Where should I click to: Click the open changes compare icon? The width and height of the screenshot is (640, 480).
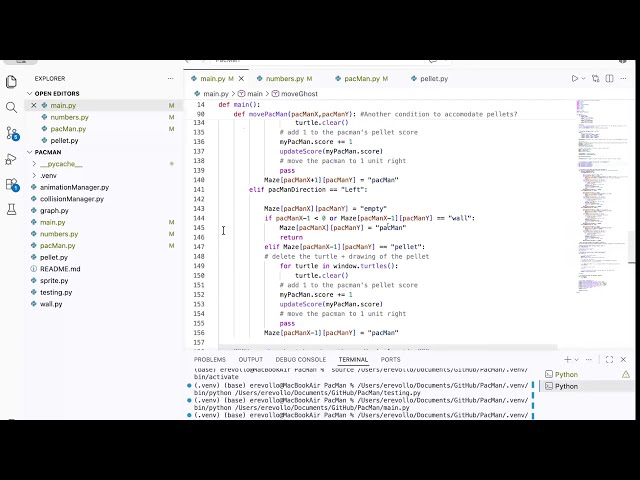point(596,78)
